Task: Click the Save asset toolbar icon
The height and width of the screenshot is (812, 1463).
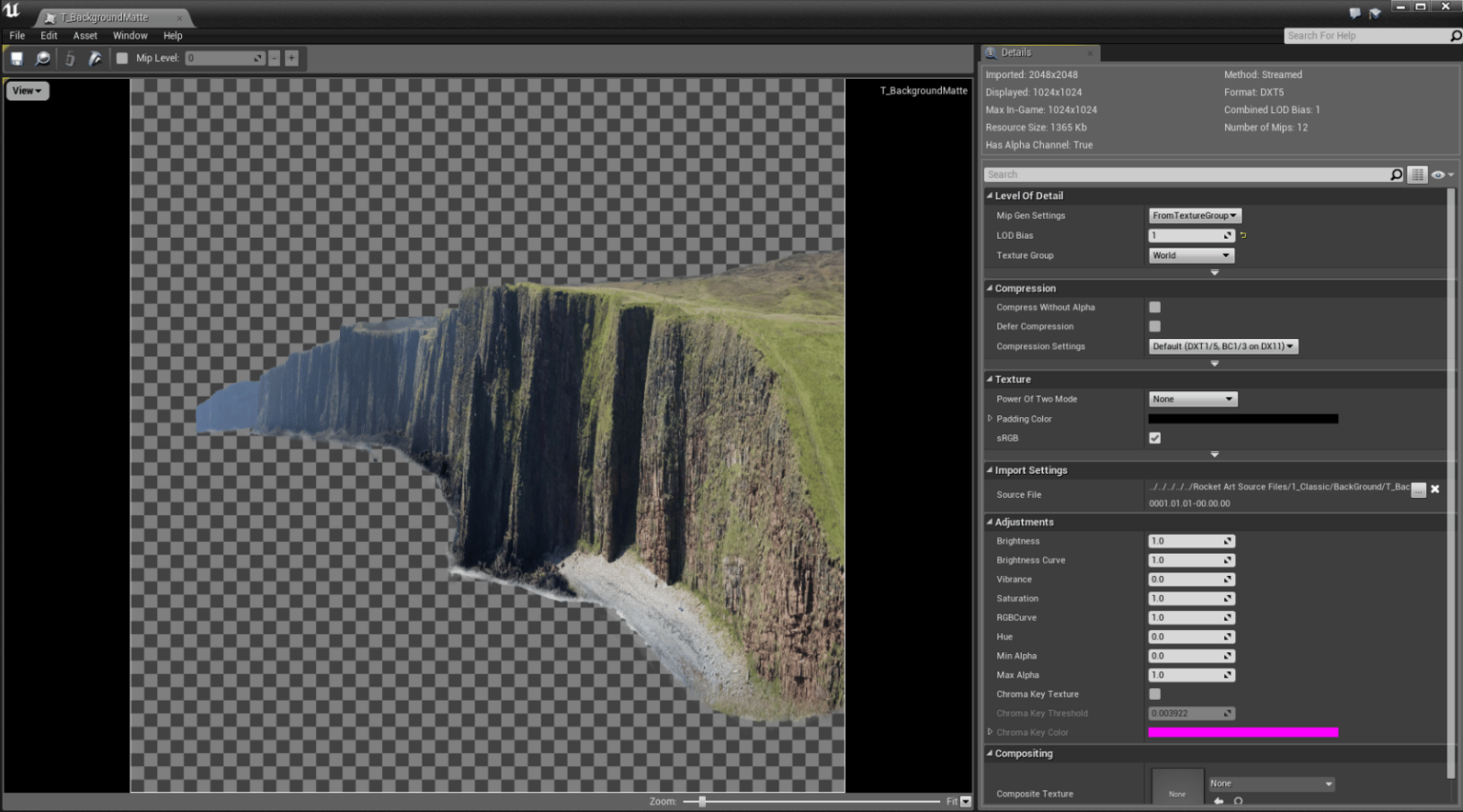Action: (16, 58)
